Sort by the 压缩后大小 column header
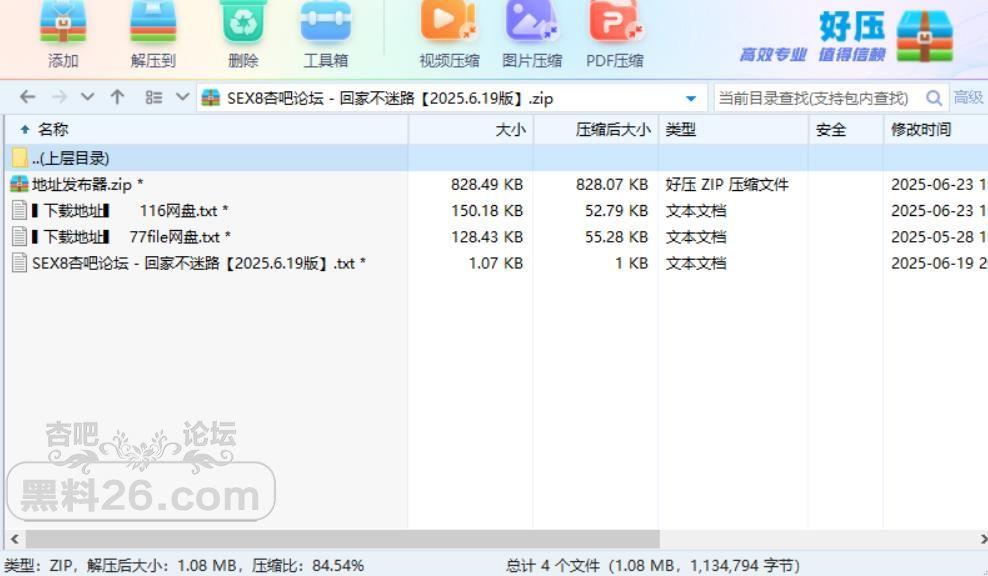 [596, 130]
